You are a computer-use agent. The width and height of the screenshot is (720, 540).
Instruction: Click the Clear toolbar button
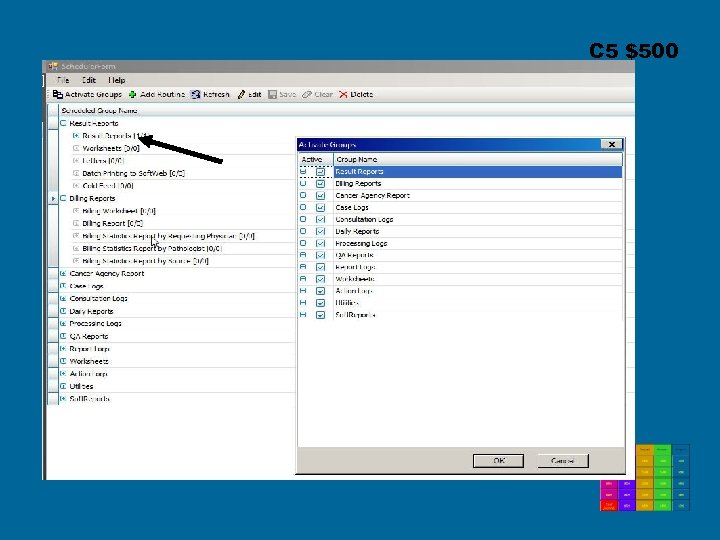tap(317, 95)
